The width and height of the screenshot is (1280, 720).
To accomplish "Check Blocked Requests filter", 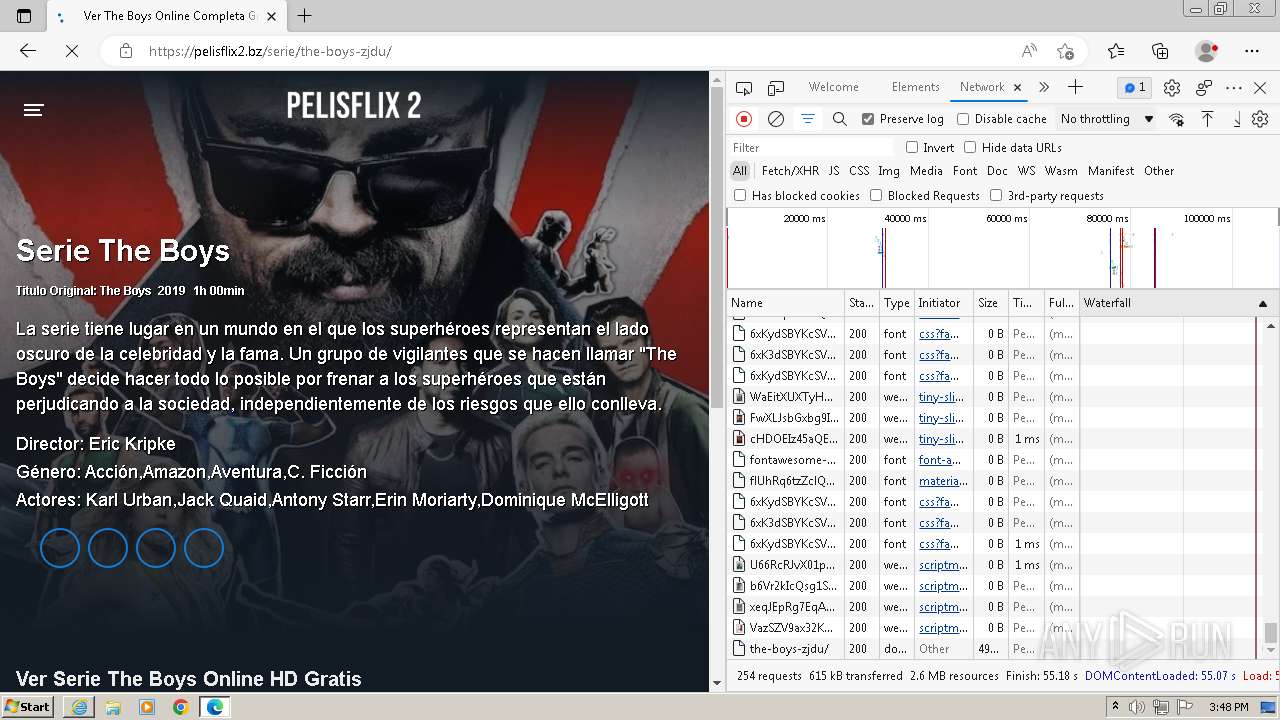I will click(x=876, y=196).
